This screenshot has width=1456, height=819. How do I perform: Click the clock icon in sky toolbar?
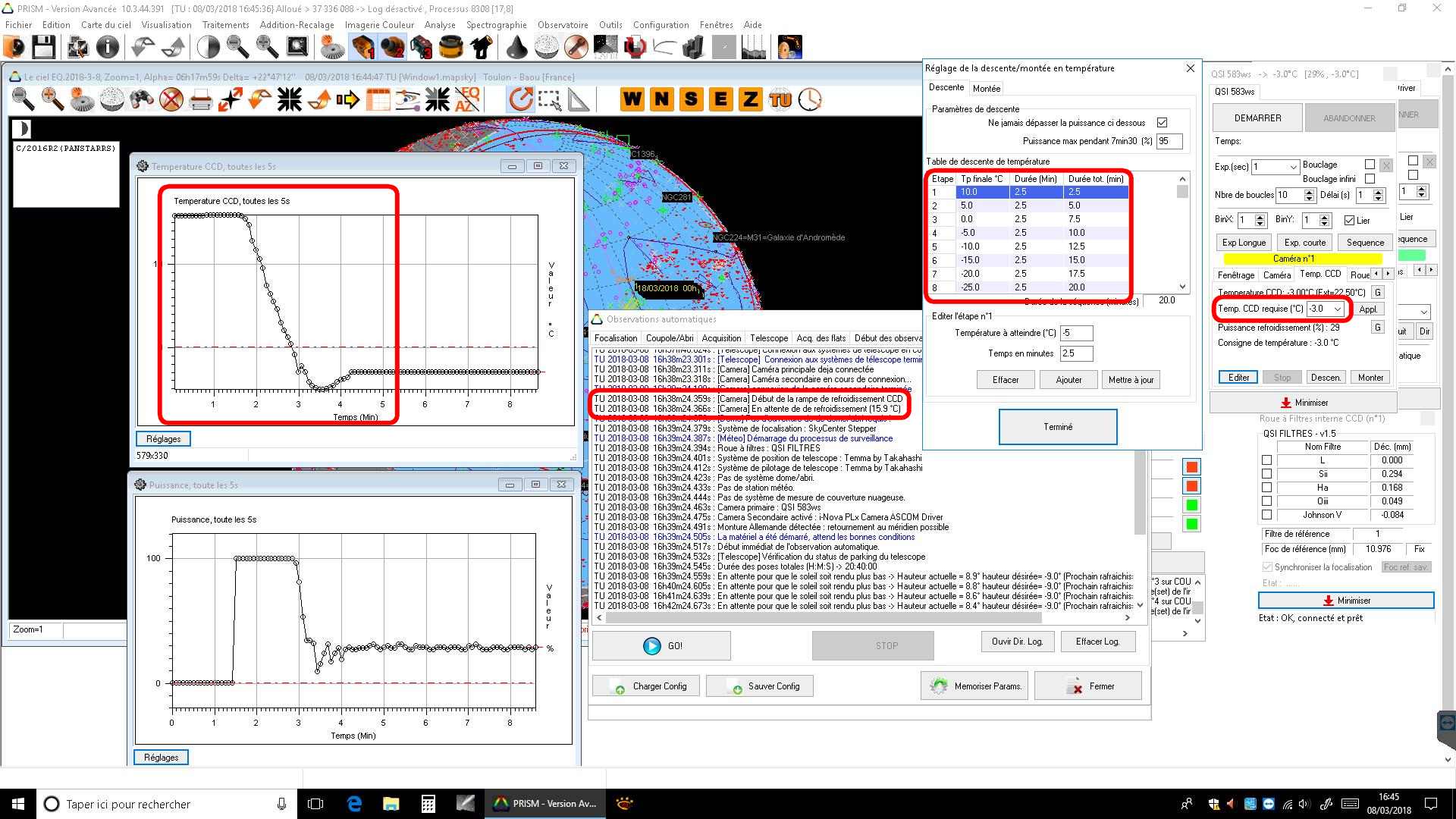click(x=810, y=99)
